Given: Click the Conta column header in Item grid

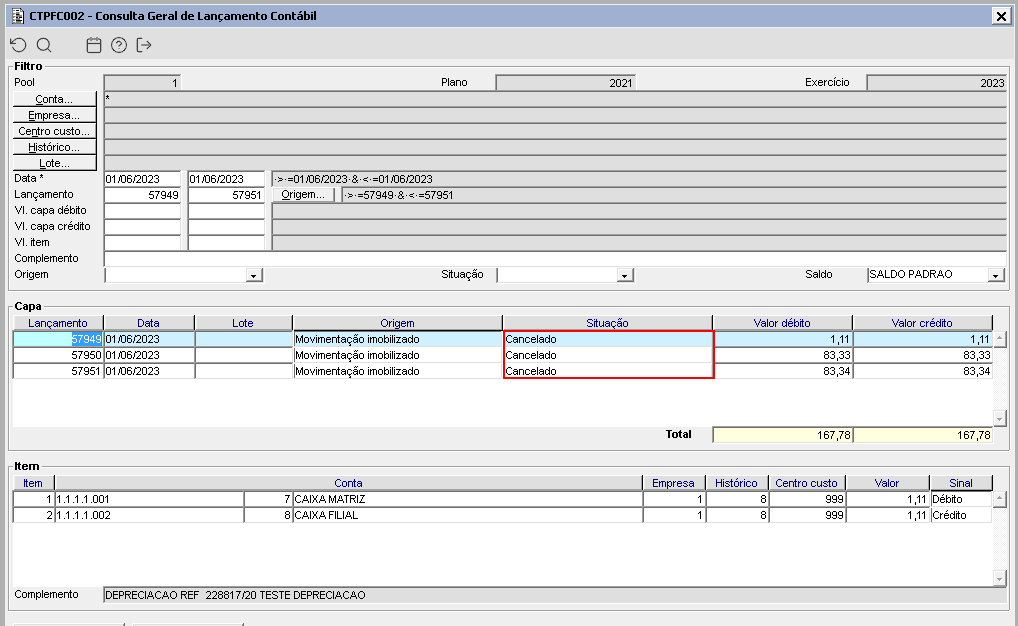Looking at the screenshot, I should (x=349, y=482).
